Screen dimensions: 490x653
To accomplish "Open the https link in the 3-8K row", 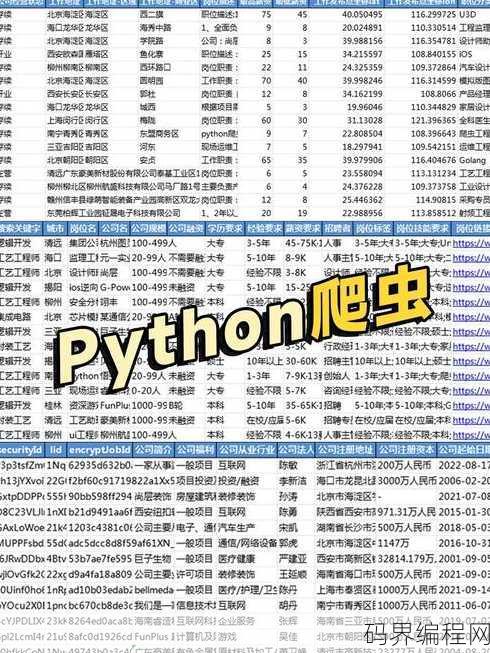I will (x=471, y=273).
